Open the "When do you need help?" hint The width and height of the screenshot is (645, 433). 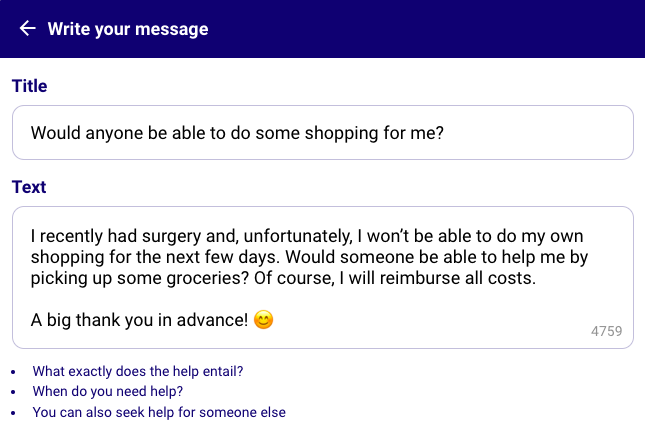108,391
